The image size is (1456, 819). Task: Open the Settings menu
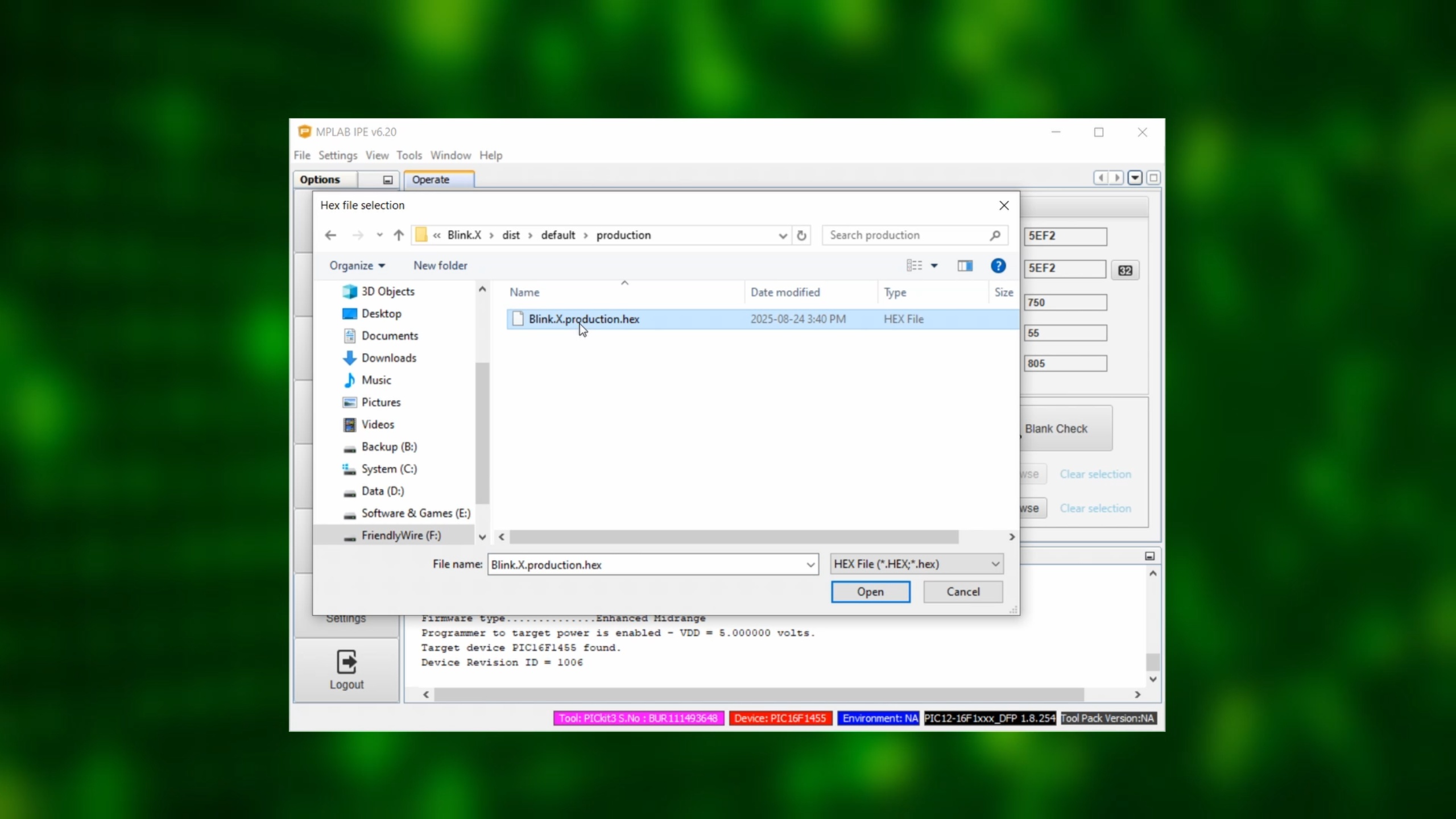point(337,155)
